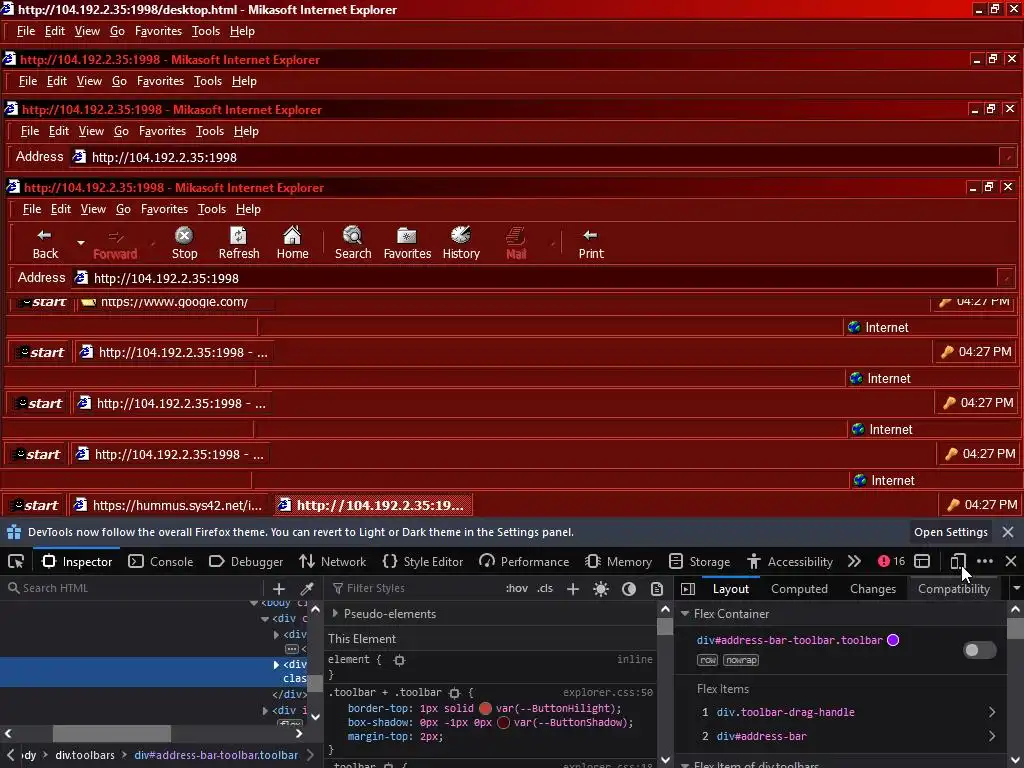Expand the Pseudo-elements section
This screenshot has height=768, width=1024.
coord(335,614)
